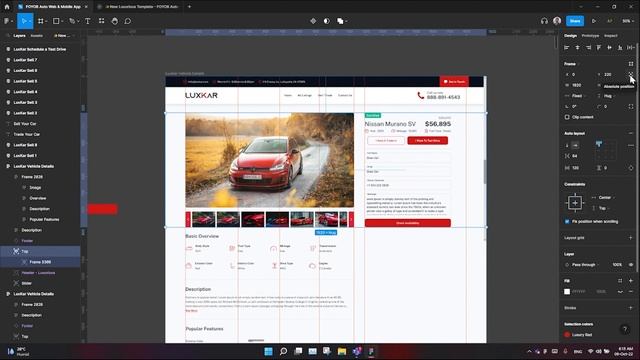640x360 pixels.
Task: Select the Pen tool
Action: pyautogui.click(x=72, y=21)
